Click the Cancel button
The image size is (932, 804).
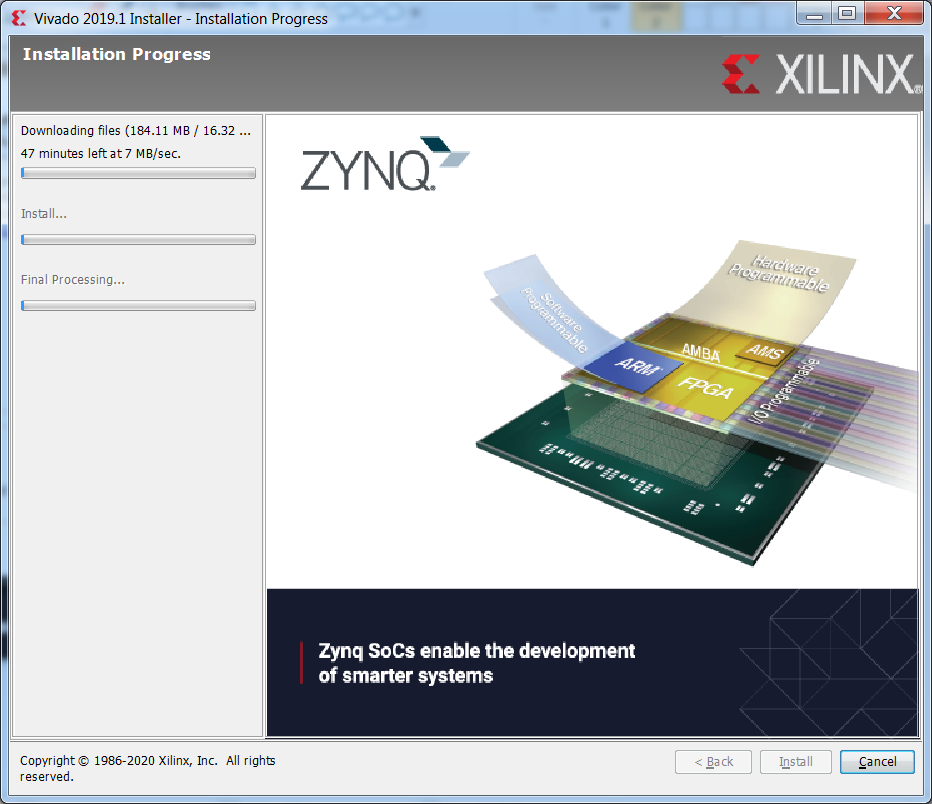tap(877, 762)
